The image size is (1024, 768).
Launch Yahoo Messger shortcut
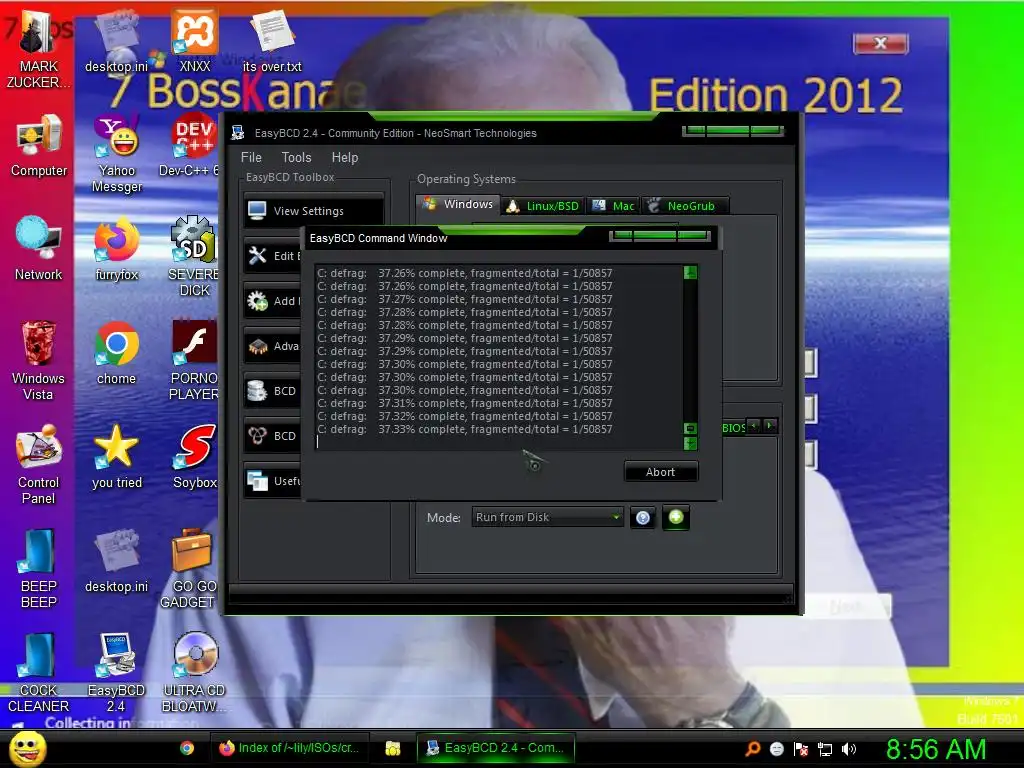[117, 153]
